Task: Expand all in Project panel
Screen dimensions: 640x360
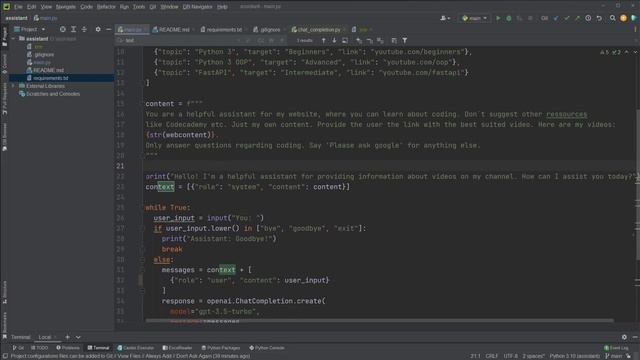Action: pyautogui.click(x=73, y=29)
